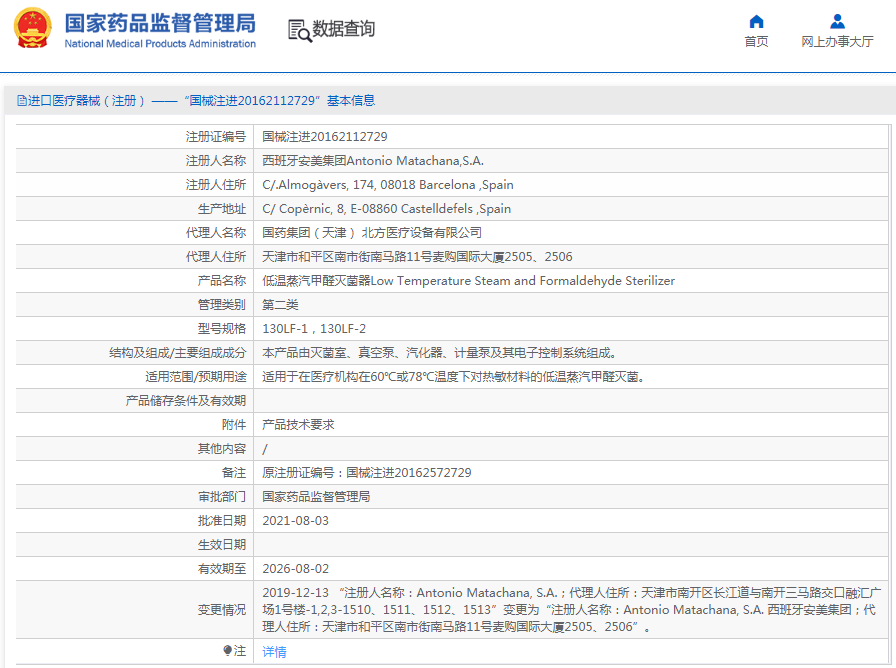This screenshot has width=896, height=668.
Task: Click the NMPA national emblem logo
Action: coord(34,29)
